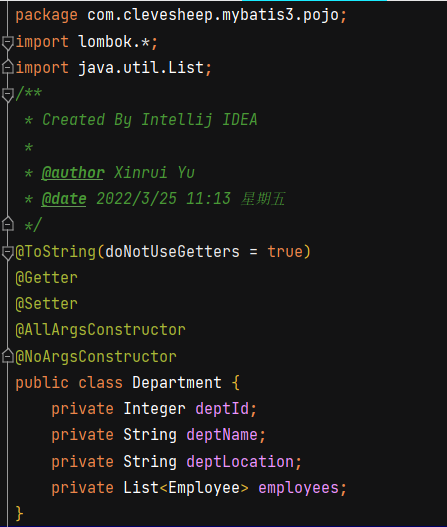Place caret on the Department class name
The height and width of the screenshot is (527, 447).
point(177,382)
